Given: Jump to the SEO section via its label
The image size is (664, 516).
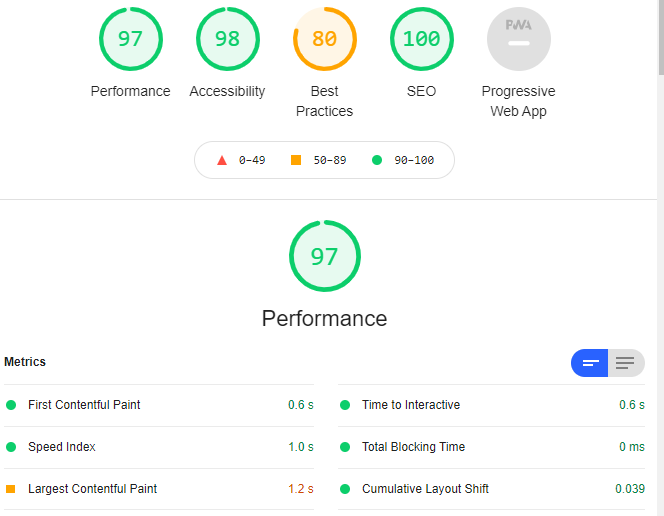Looking at the screenshot, I should [x=421, y=91].
